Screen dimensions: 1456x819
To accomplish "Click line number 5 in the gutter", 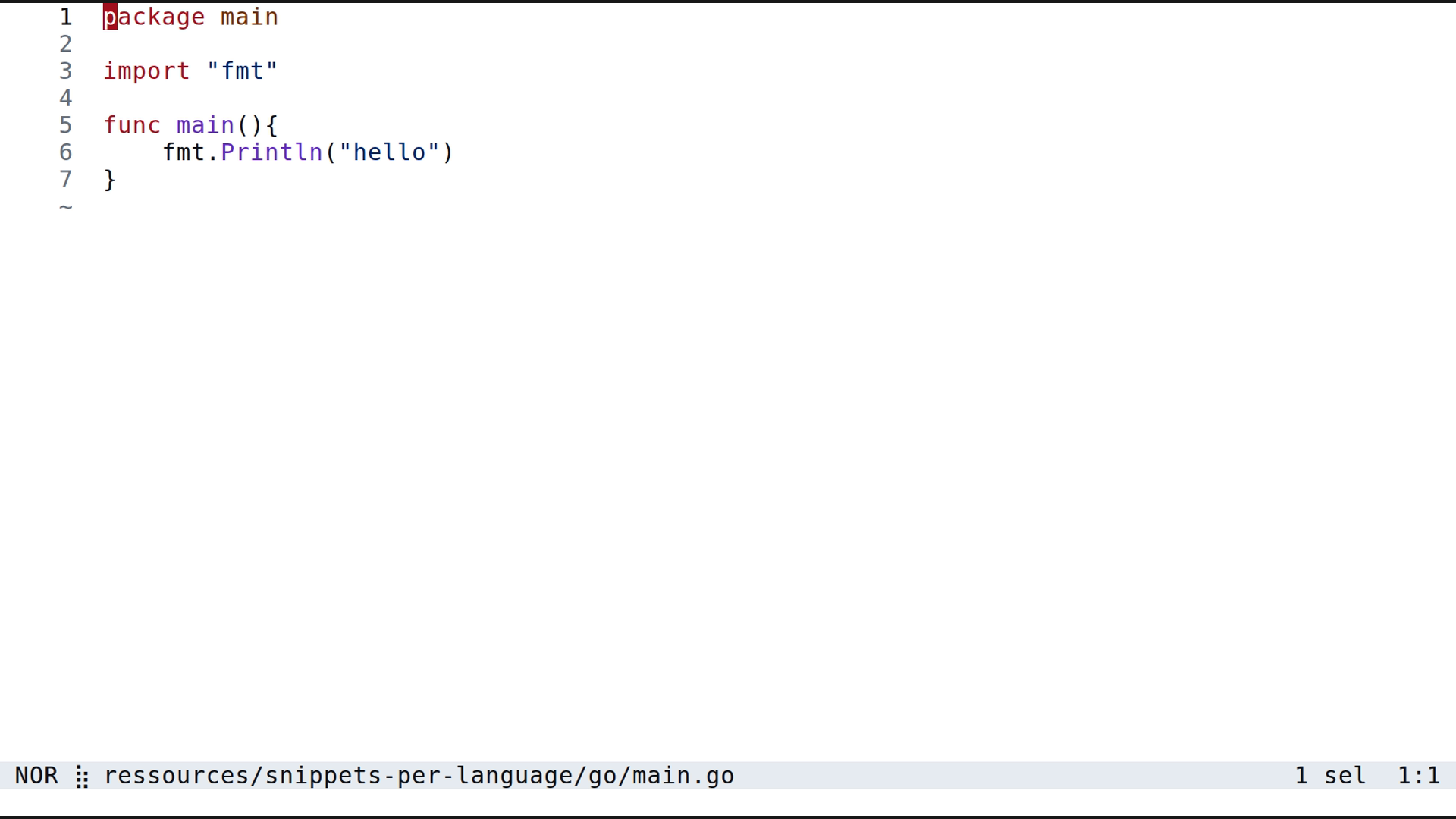I will [x=66, y=125].
